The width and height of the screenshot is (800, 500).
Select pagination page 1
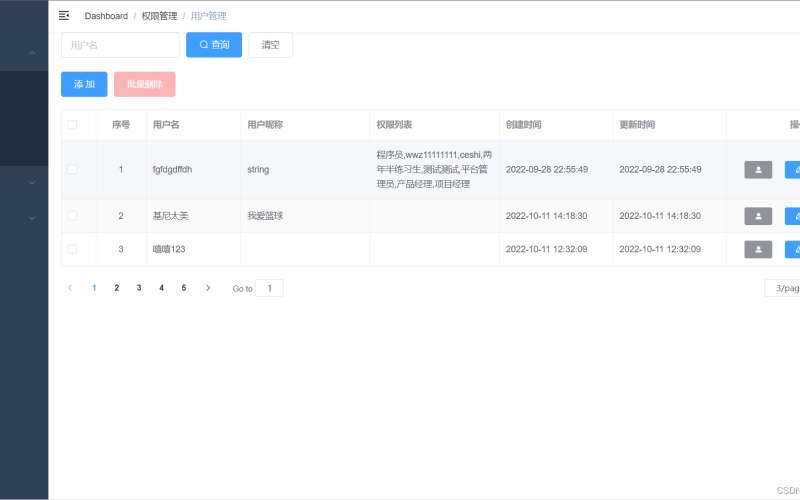94,288
